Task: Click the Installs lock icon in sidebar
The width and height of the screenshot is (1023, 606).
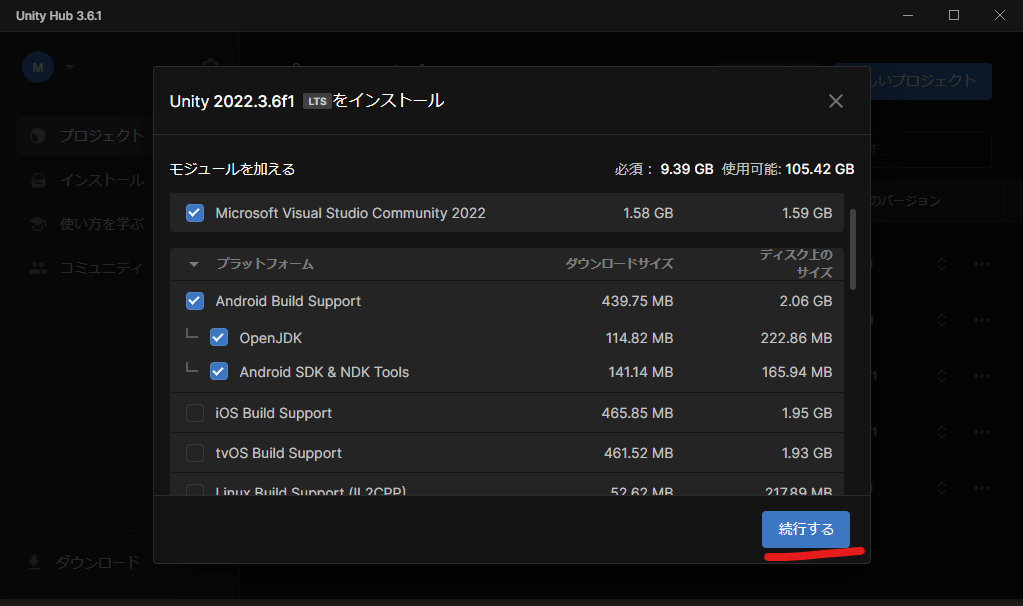Action: pyautogui.click(x=38, y=181)
